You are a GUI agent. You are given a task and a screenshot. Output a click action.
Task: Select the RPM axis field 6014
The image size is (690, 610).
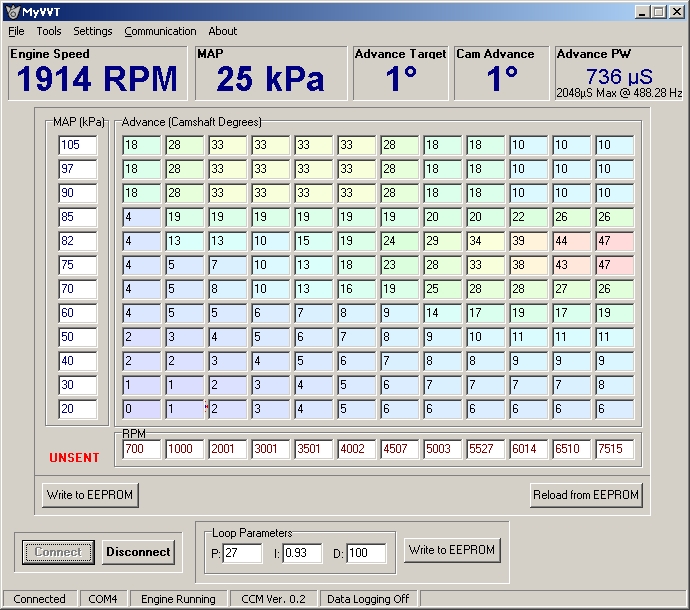[529, 449]
